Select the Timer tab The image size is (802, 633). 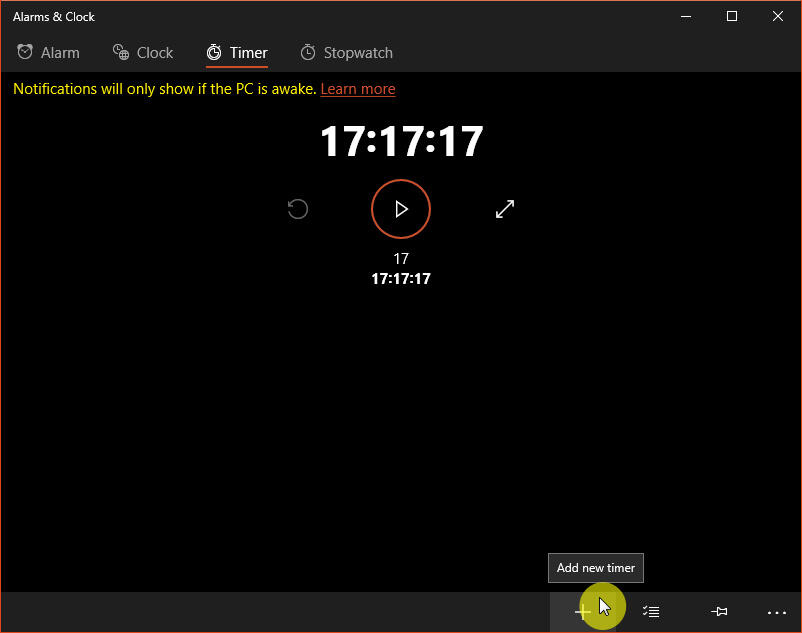(237, 53)
